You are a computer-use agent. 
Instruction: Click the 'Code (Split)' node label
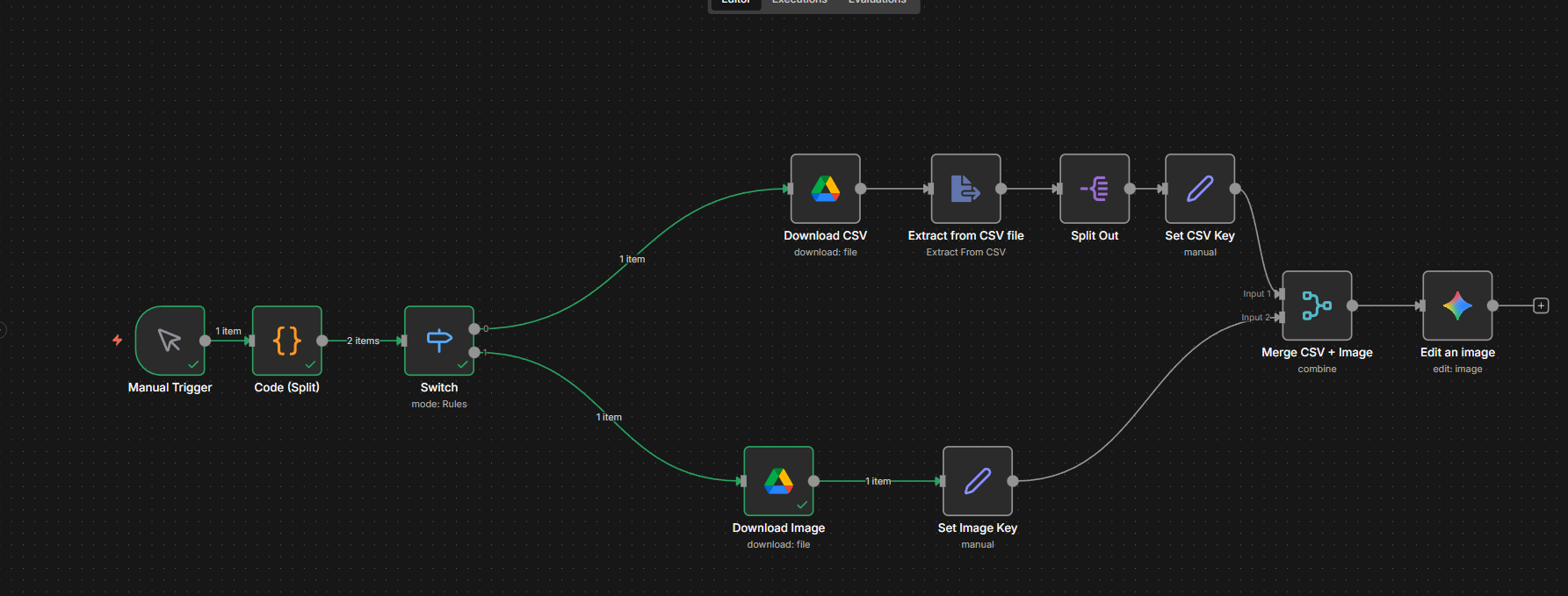(x=287, y=387)
